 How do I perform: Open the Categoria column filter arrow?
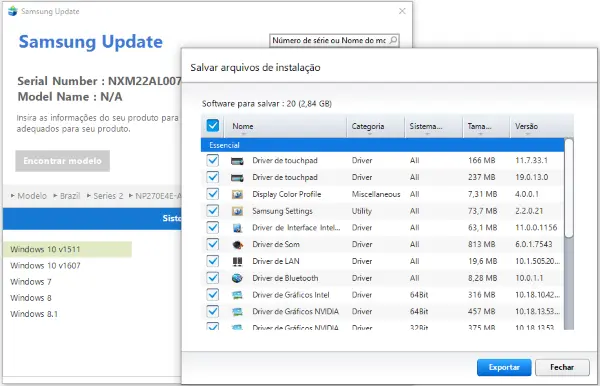coord(369,134)
